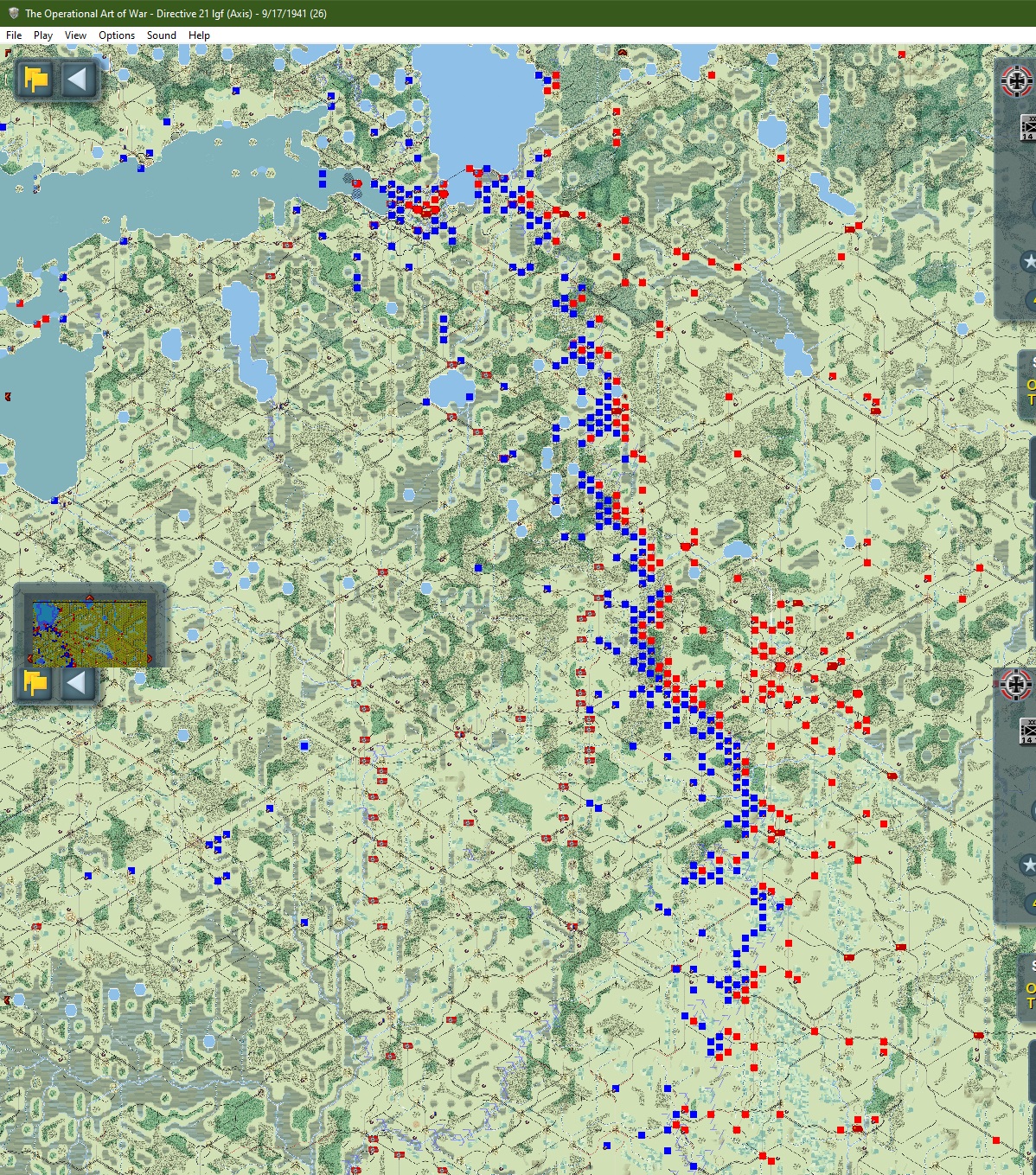The width and height of the screenshot is (1036, 1175).
Task: Select the unit counter icon in the lower right panel
Action: click(1028, 731)
